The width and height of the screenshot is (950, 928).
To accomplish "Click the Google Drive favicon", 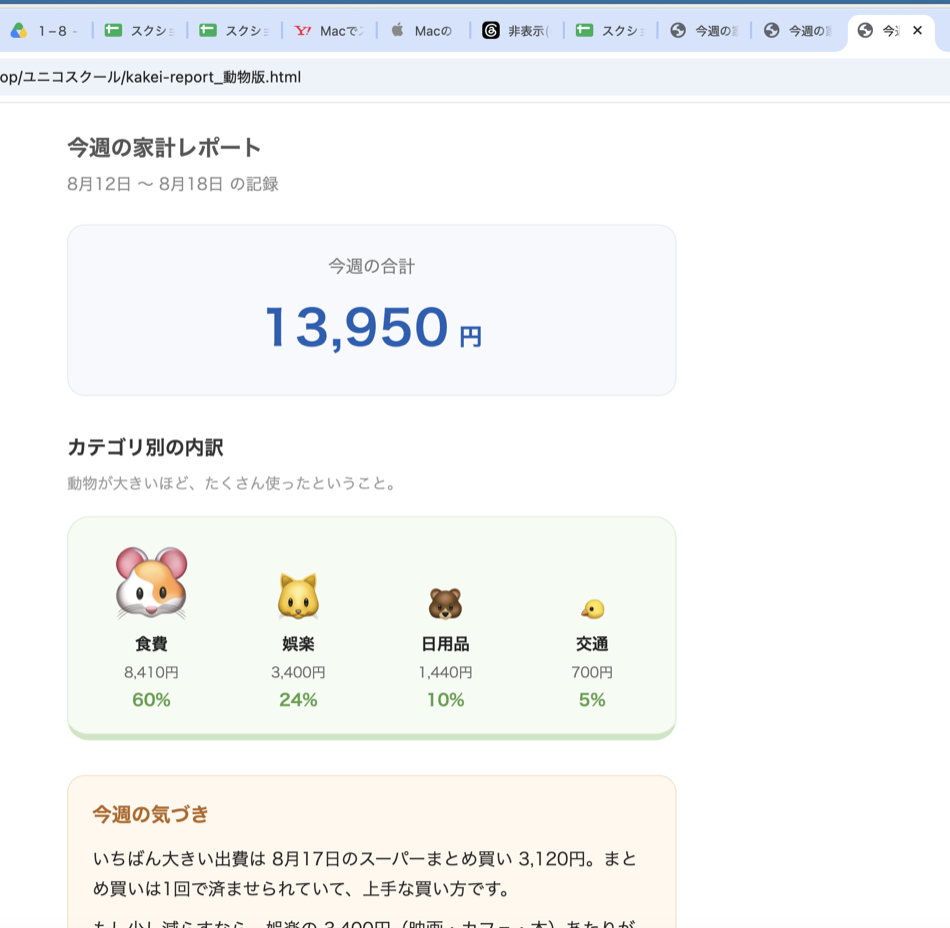I will click(x=19, y=30).
